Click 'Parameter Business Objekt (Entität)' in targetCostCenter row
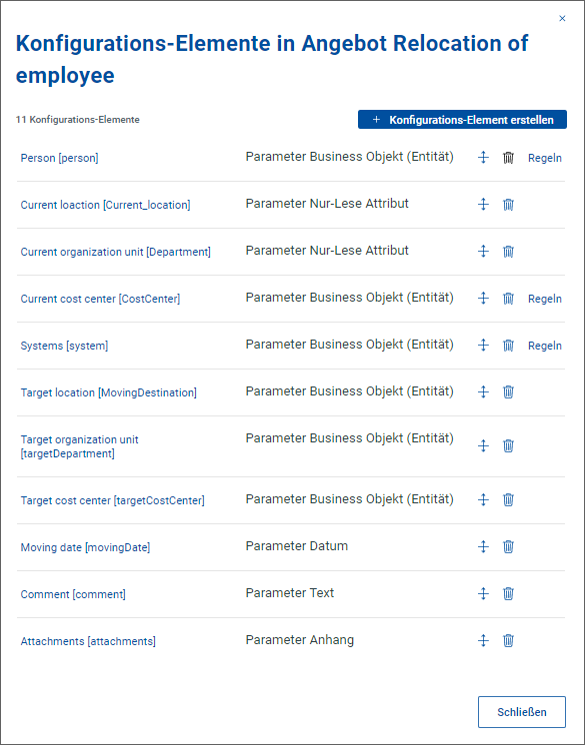The height and width of the screenshot is (745, 585). 350,499
